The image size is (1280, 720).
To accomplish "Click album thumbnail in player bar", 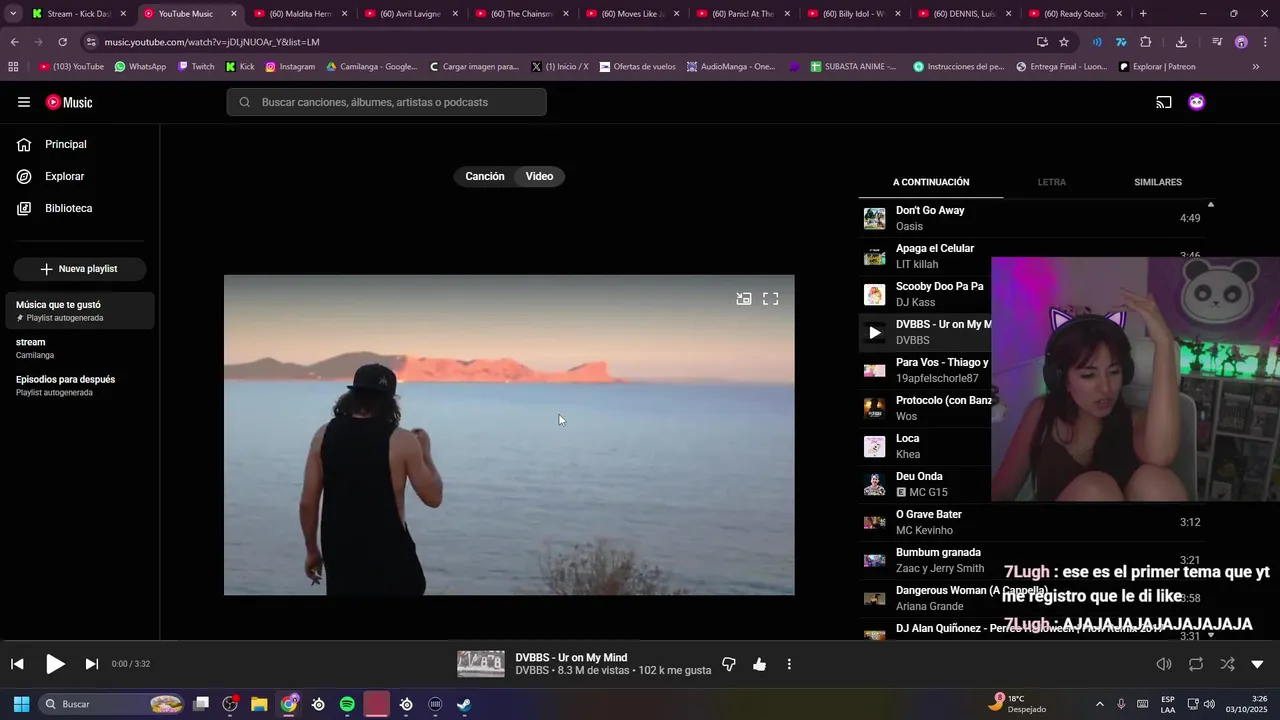I will pos(481,664).
